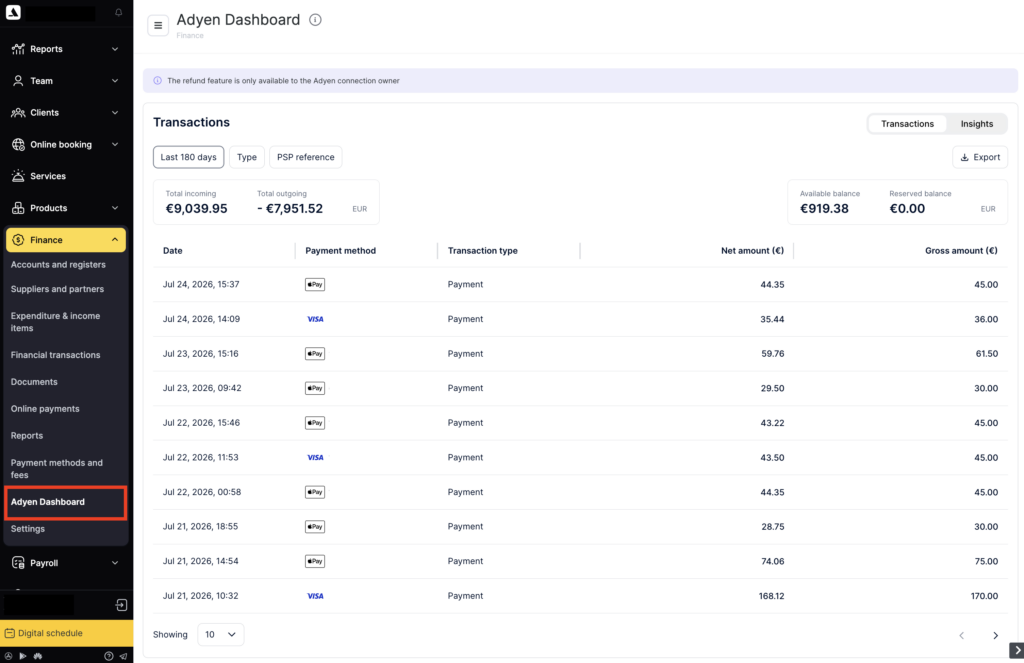
Task: Export the transactions list
Action: (x=980, y=157)
